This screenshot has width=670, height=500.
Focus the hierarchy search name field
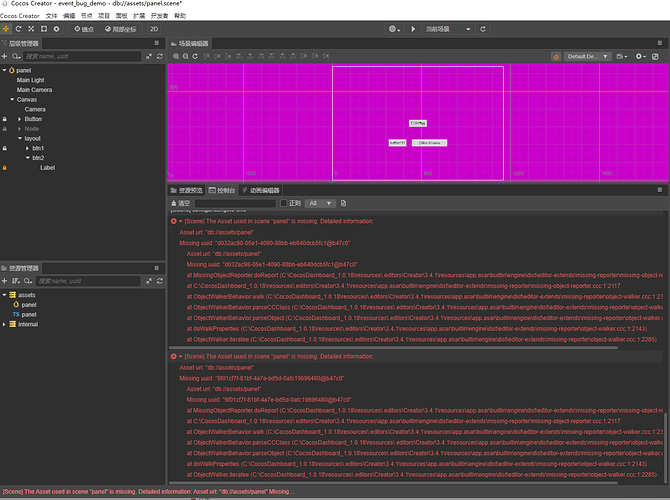coord(82,56)
